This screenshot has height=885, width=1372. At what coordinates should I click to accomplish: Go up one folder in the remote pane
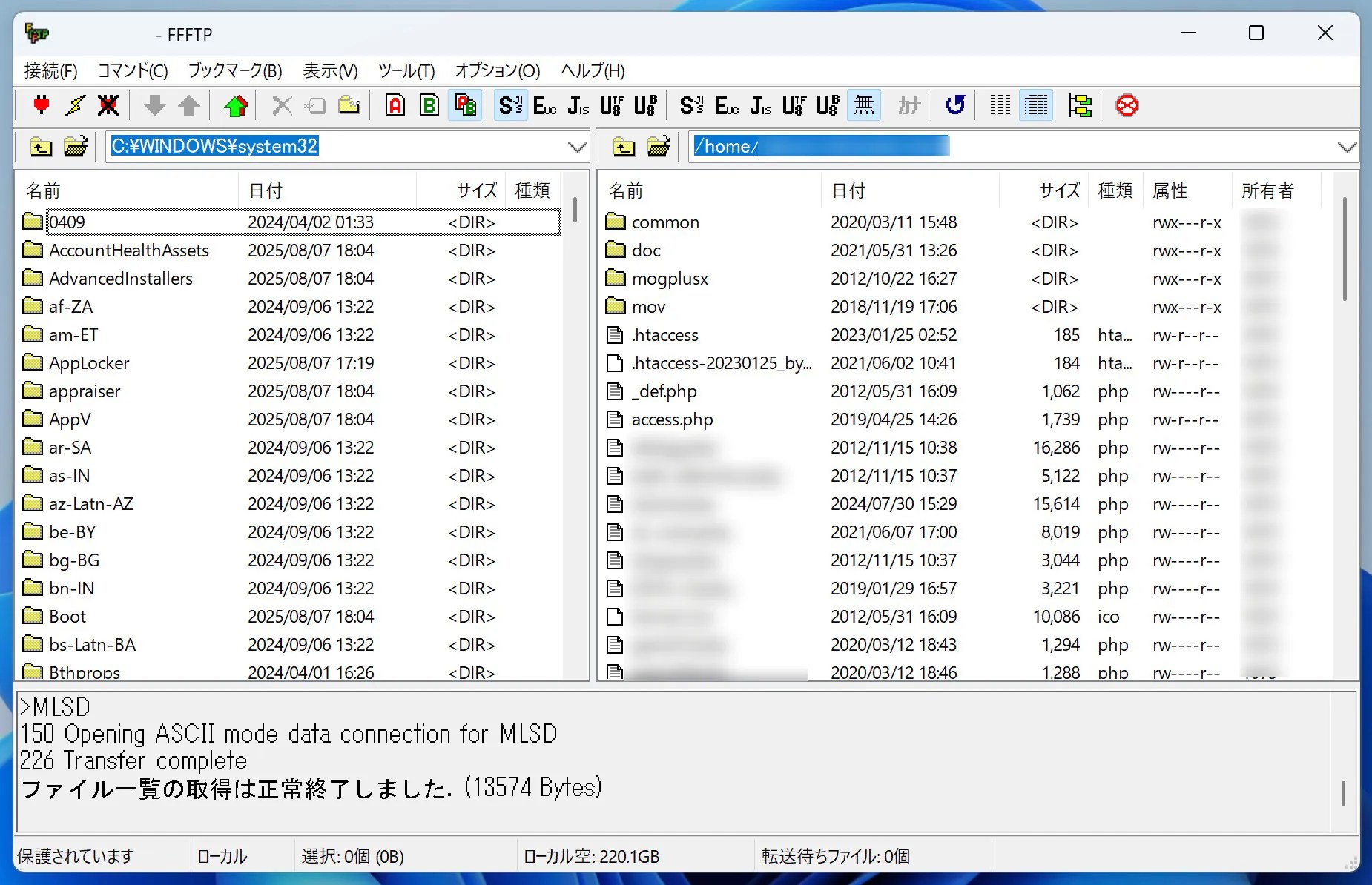click(624, 147)
